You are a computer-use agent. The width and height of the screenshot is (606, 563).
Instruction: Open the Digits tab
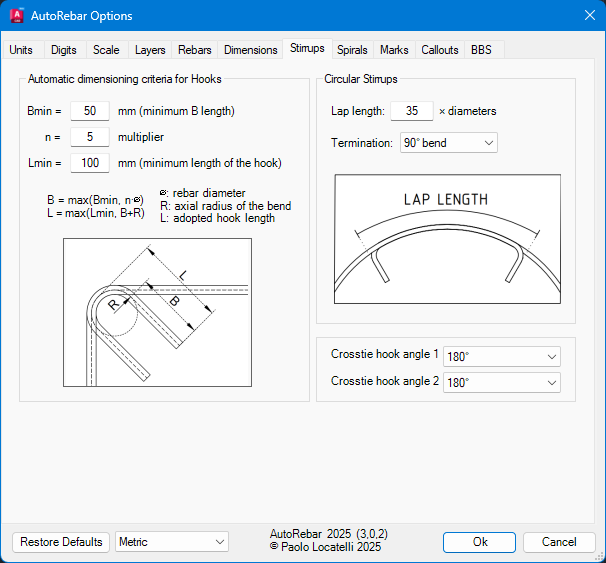pyautogui.click(x=63, y=50)
